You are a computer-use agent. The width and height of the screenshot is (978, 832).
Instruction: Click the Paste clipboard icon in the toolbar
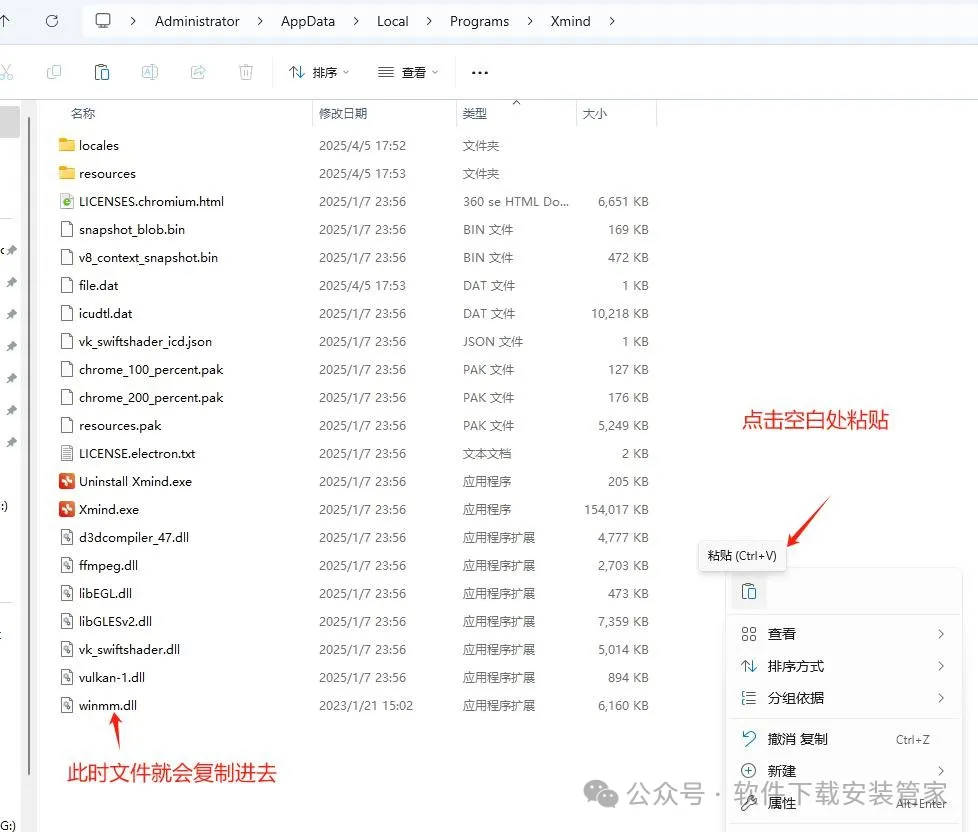pos(102,72)
